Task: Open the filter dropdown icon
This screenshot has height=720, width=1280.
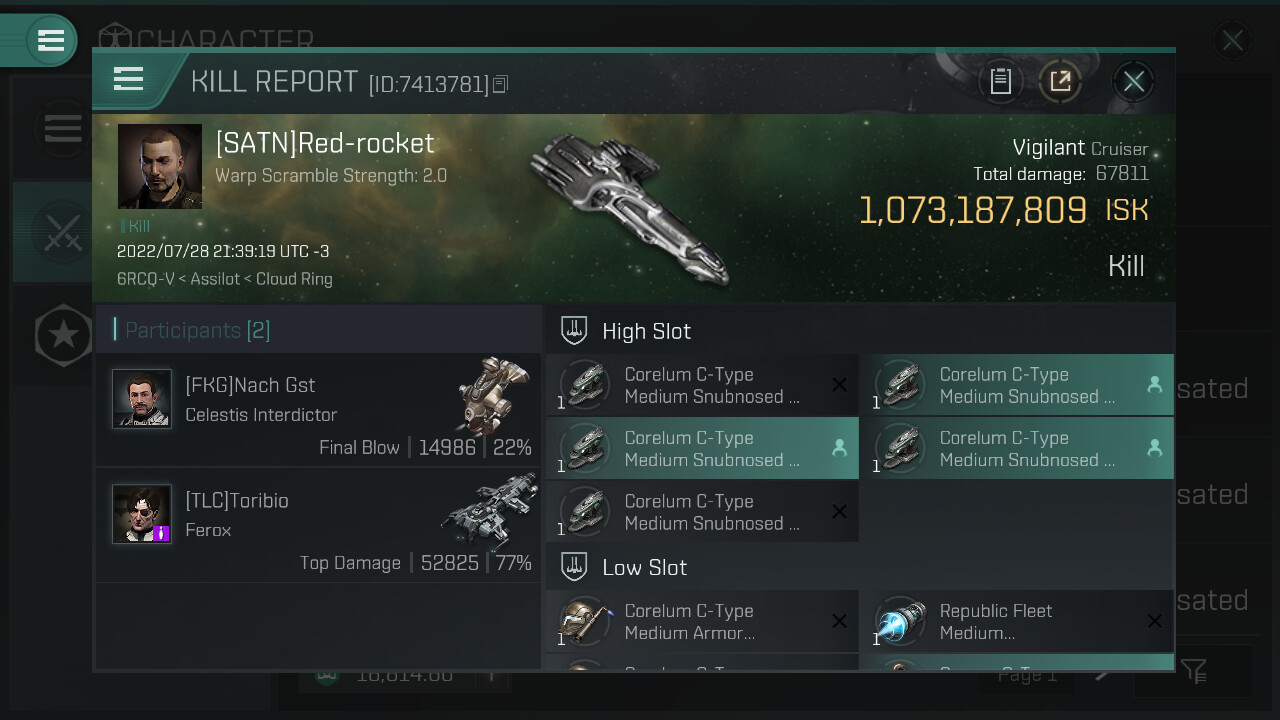Action: click(x=1193, y=671)
